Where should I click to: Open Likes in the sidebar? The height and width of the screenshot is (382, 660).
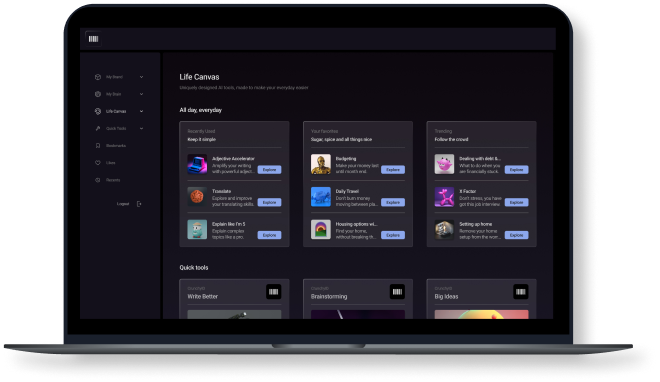point(111,163)
